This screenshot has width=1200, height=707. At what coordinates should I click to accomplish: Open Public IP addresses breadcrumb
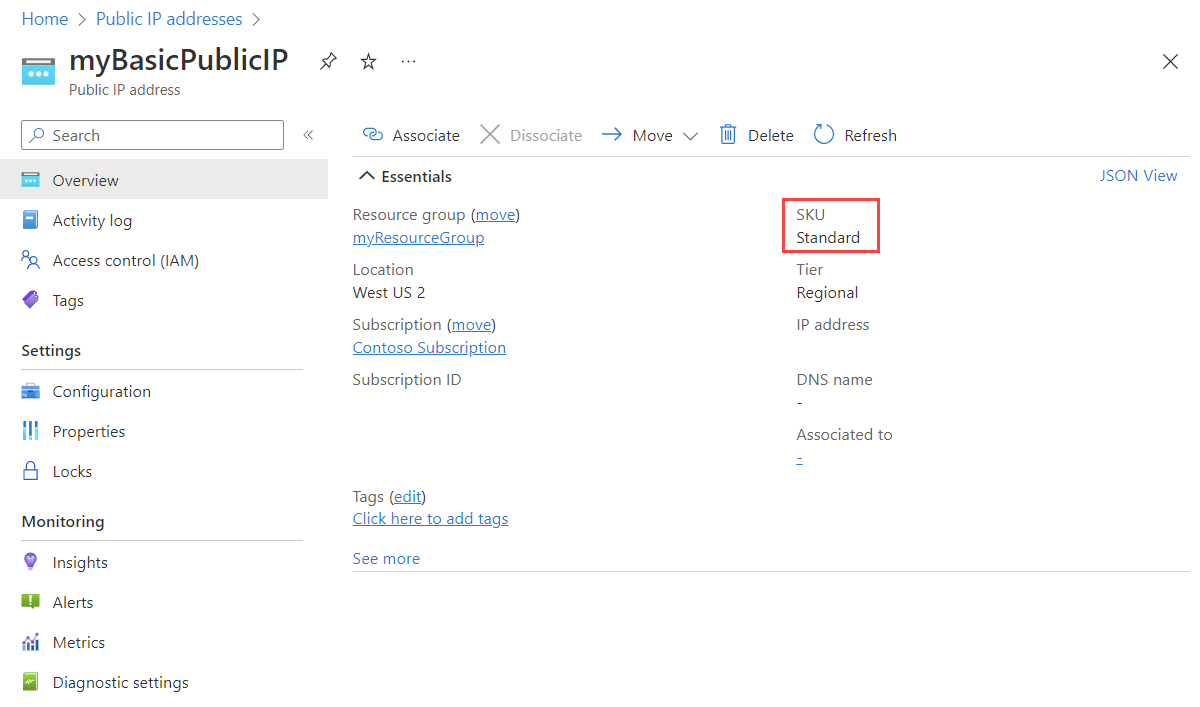point(168,18)
